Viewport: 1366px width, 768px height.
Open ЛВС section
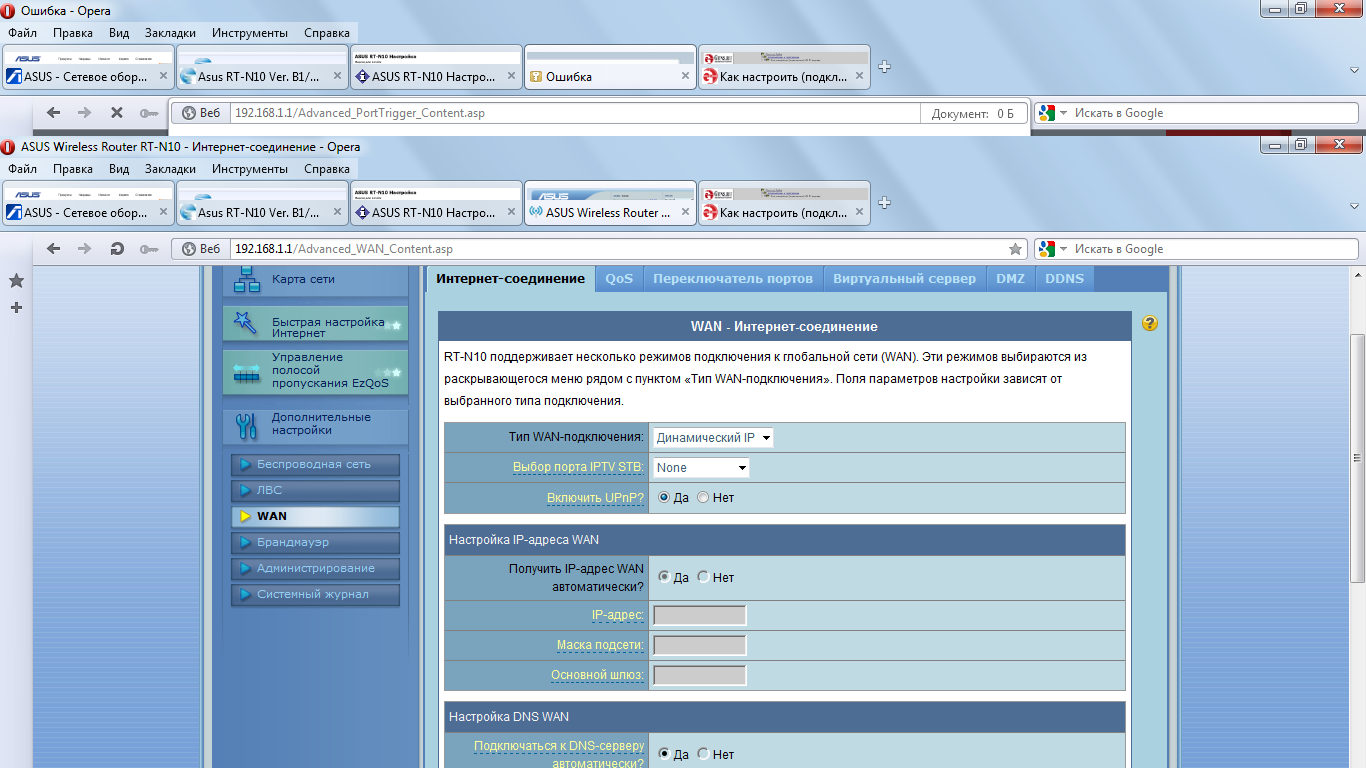[x=315, y=491]
